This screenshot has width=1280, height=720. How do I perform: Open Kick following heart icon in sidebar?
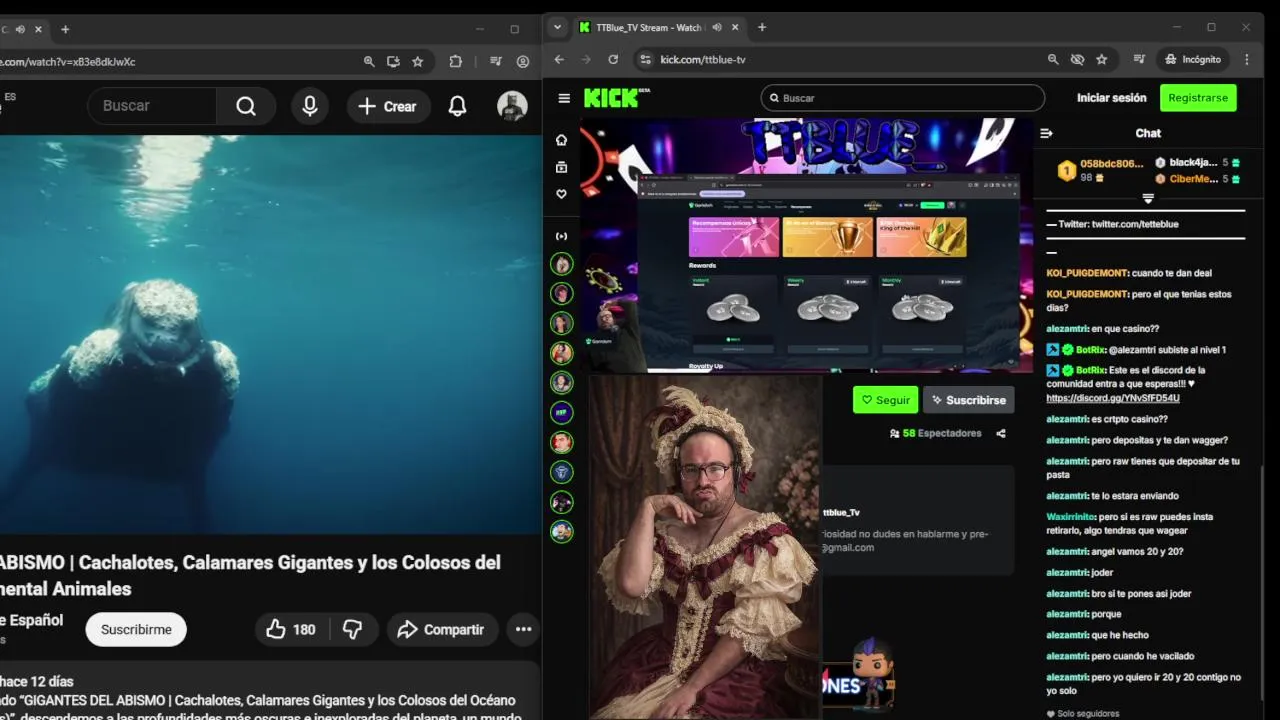[x=561, y=194]
